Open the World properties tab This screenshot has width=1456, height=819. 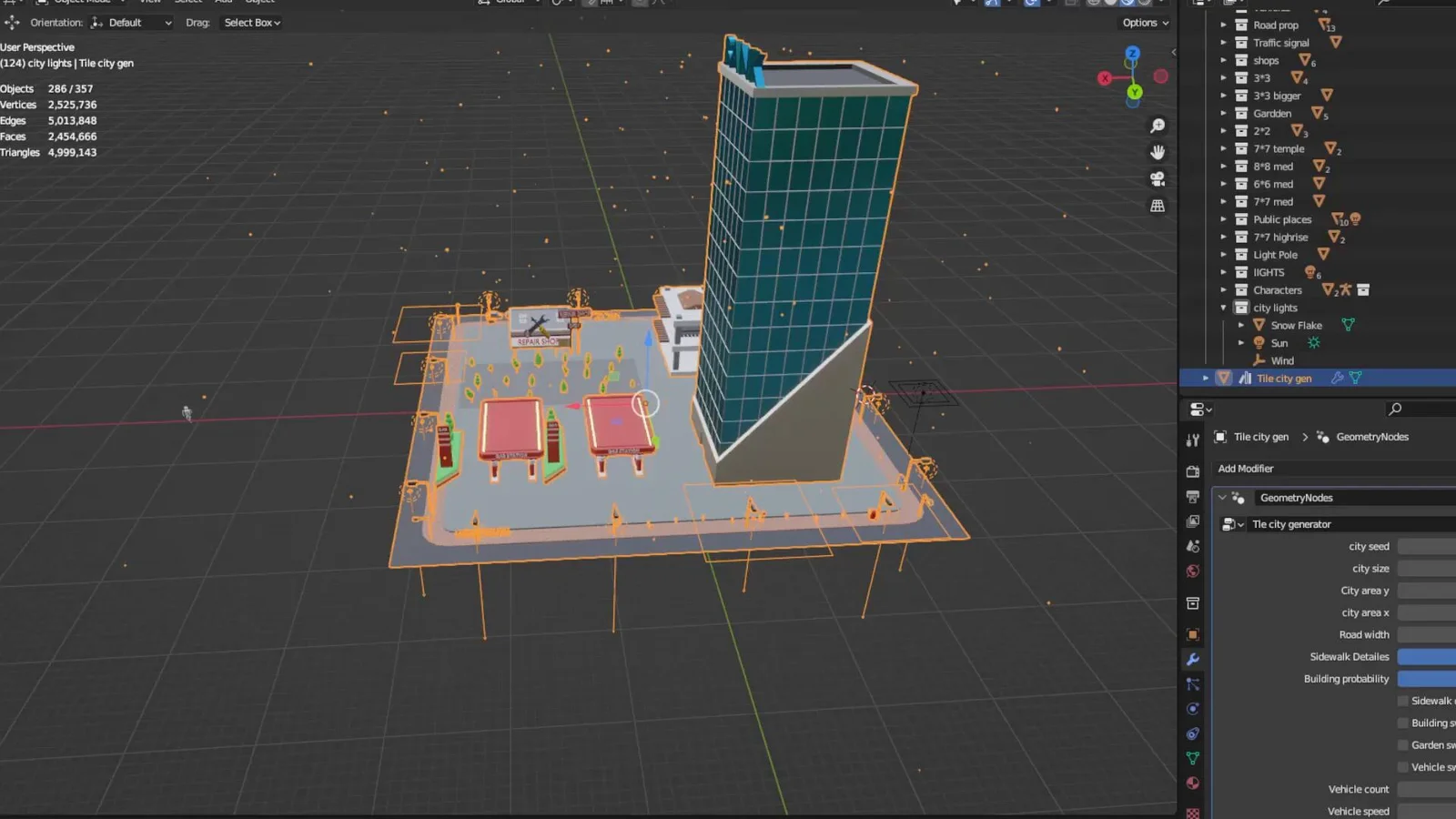(x=1193, y=571)
